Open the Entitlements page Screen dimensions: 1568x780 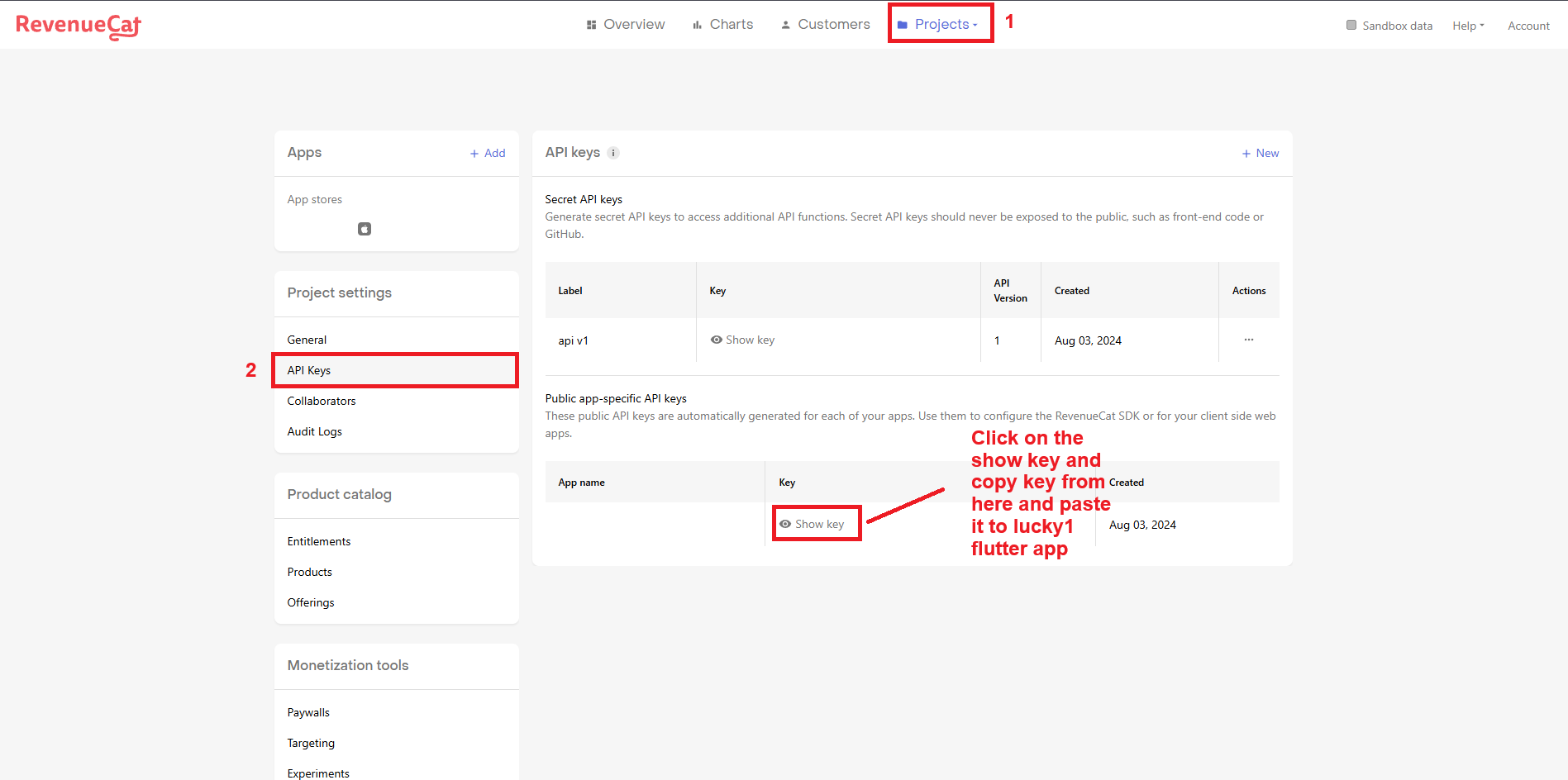[x=319, y=541]
